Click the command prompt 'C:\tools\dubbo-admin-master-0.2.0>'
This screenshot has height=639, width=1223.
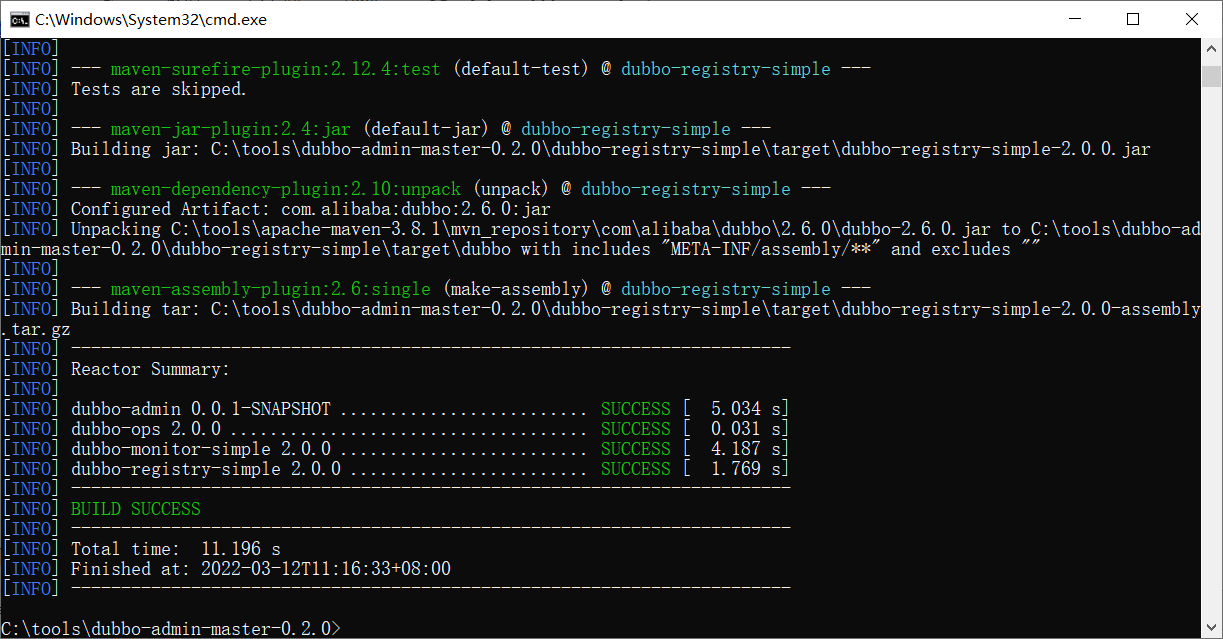pyautogui.click(x=171, y=629)
